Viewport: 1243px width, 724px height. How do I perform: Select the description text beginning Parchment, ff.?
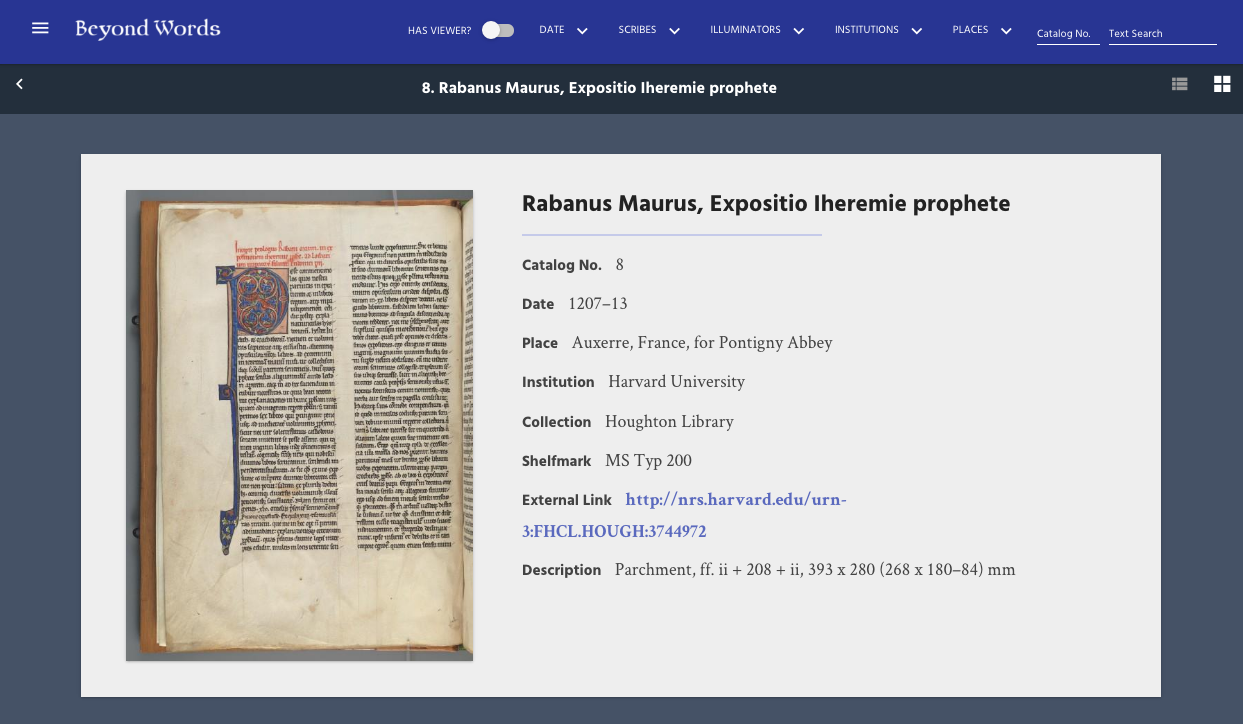click(x=815, y=569)
